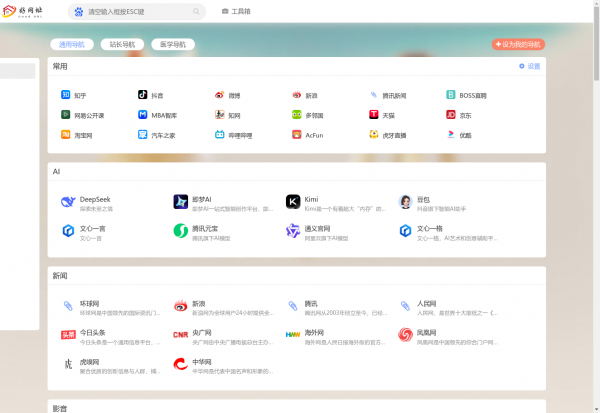The height and width of the screenshot is (413, 600).
Task: Open the Weibo (微博) icon
Action: pyautogui.click(x=220, y=95)
